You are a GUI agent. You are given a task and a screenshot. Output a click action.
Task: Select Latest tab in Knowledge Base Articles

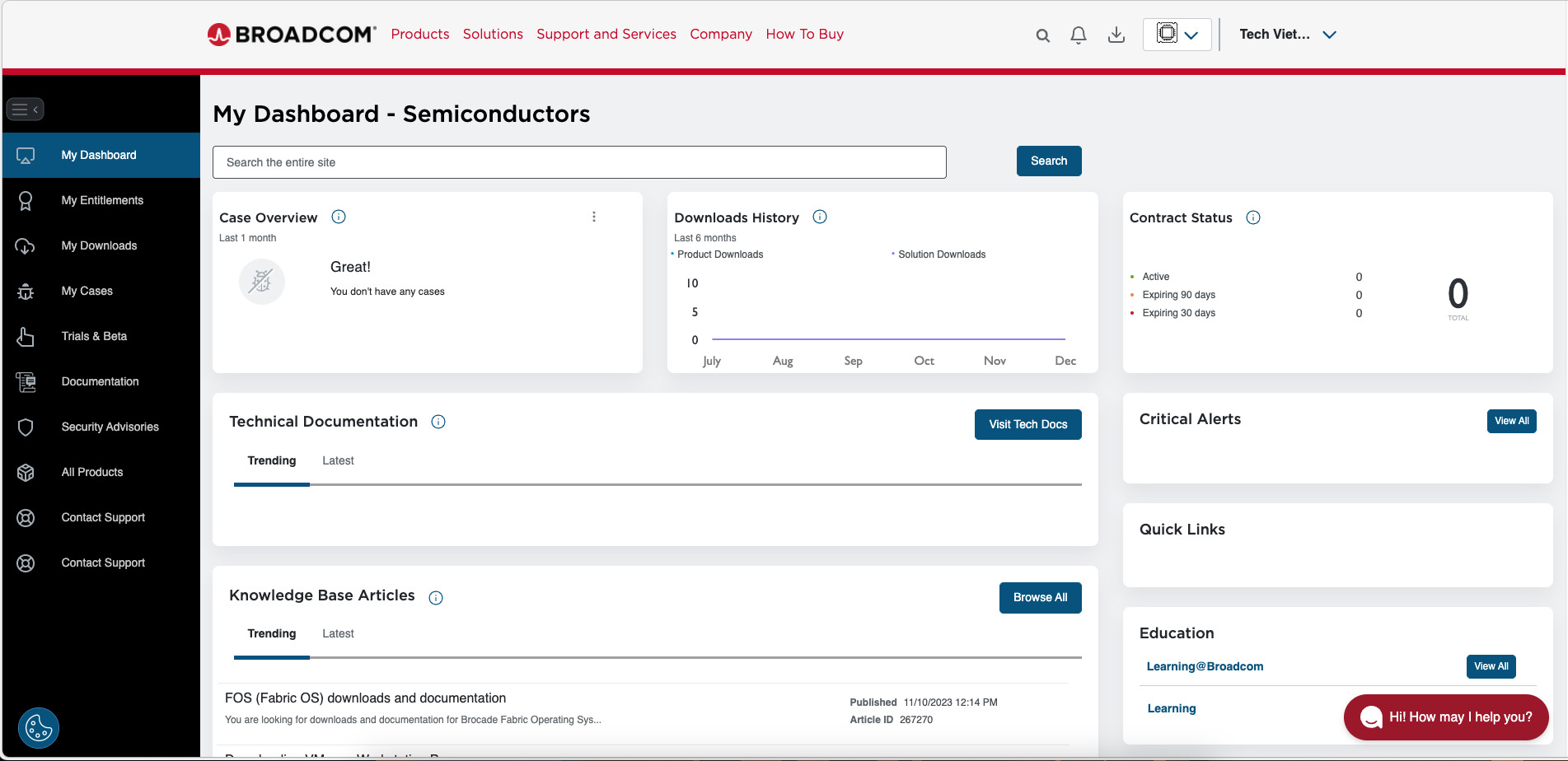pyautogui.click(x=338, y=634)
